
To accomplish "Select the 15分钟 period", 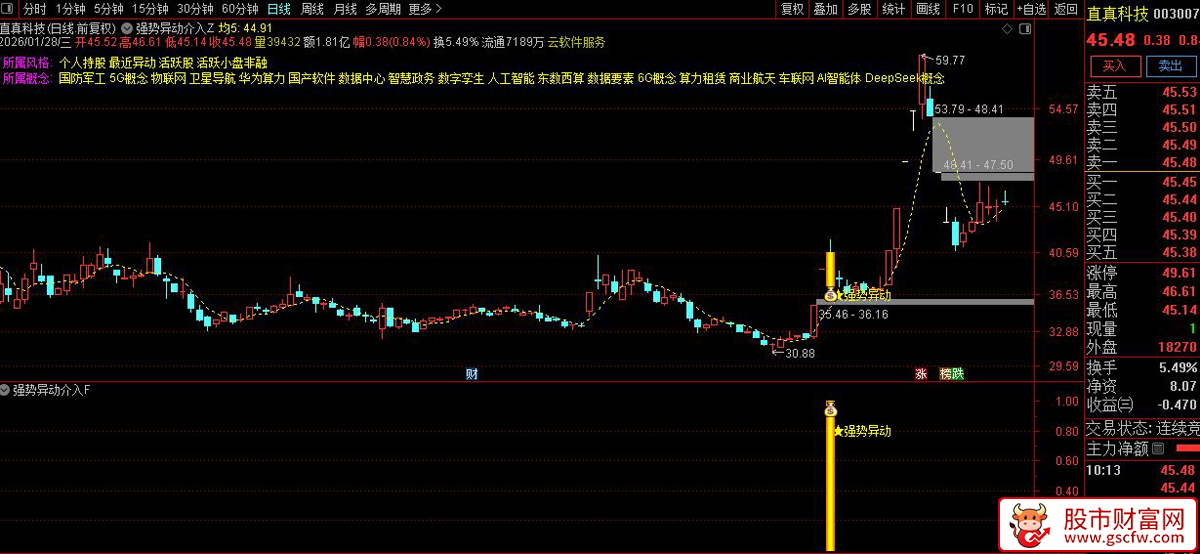I will 150,9.
